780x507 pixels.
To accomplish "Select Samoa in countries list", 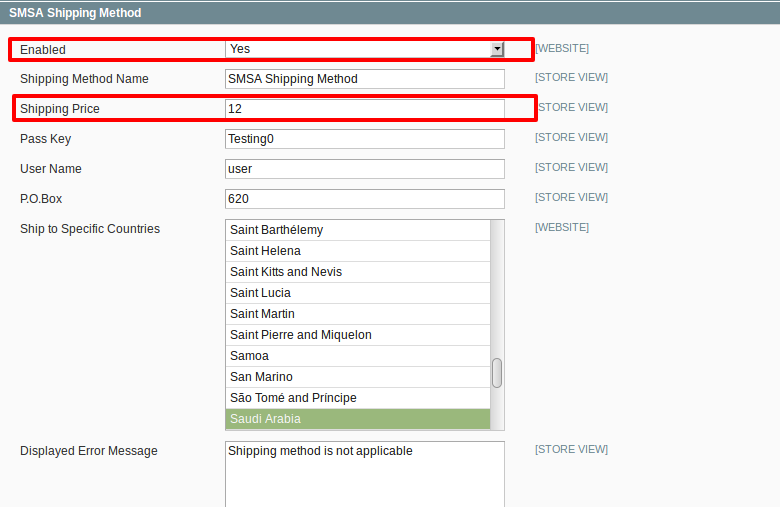I will [358, 356].
